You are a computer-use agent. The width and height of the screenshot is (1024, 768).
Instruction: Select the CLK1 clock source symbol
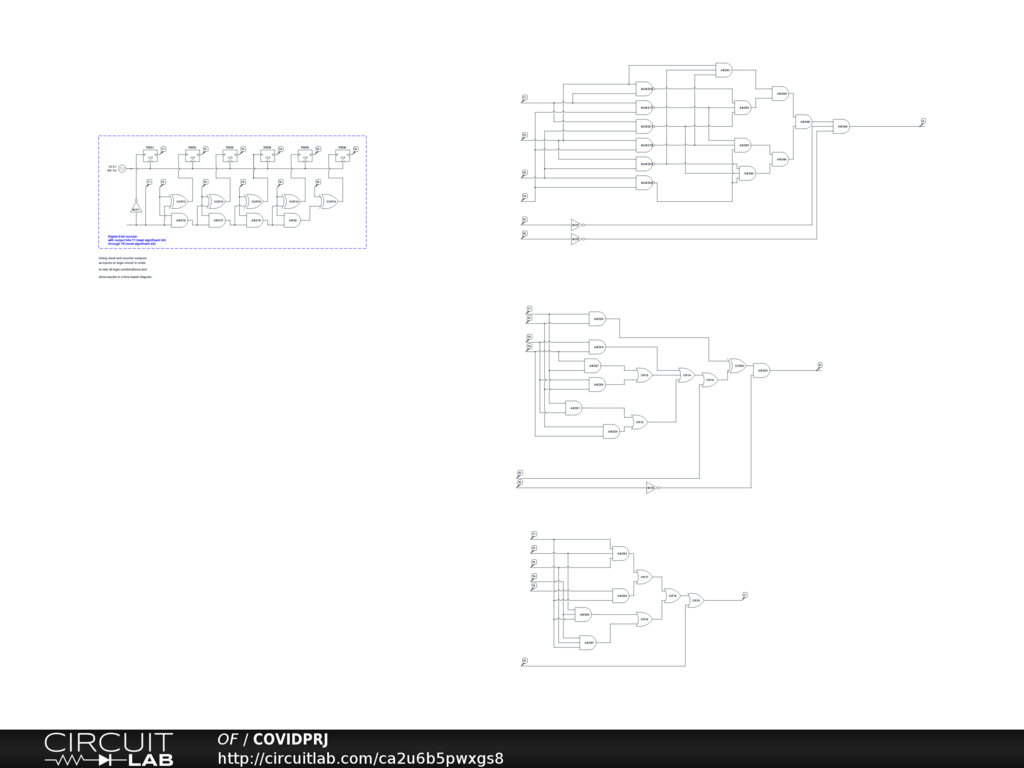coord(123,169)
